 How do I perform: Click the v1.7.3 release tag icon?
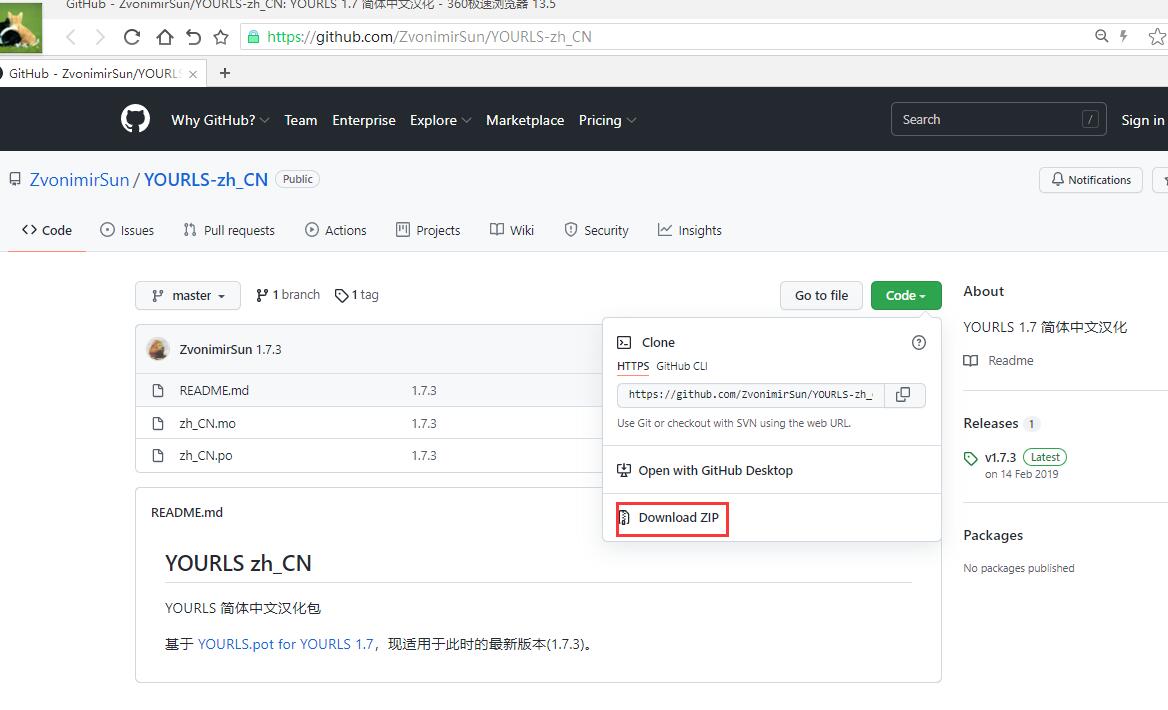[970, 458]
